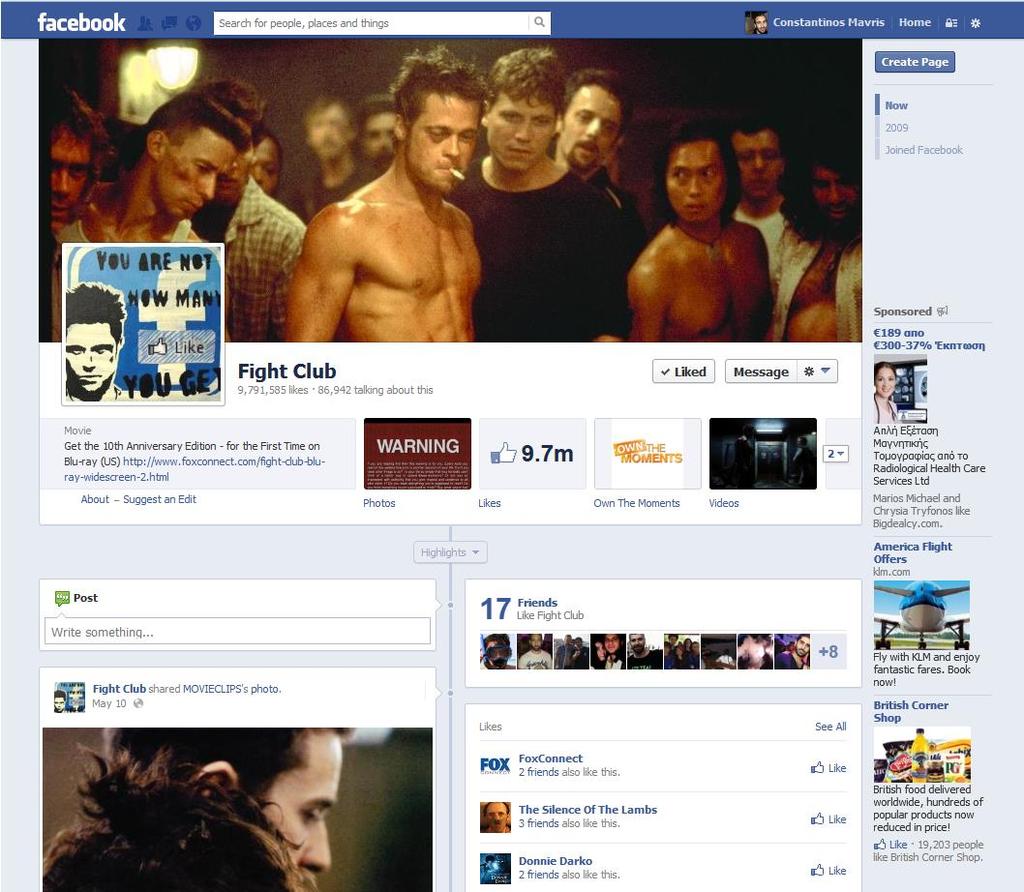Click the first friend's snorkel mask photo
This screenshot has width=1024, height=892.
497,651
